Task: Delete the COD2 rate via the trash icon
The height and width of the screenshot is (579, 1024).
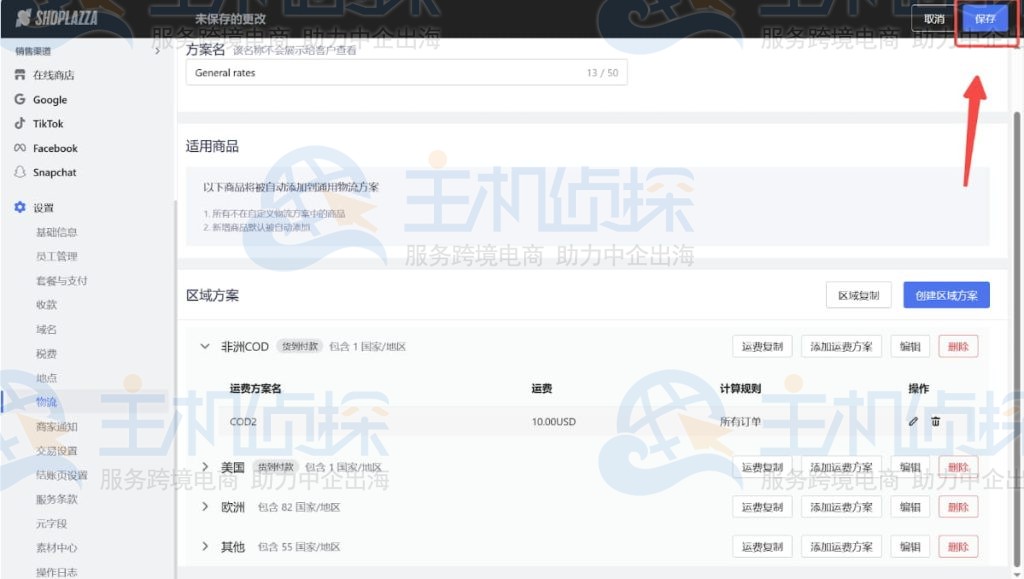Action: tap(935, 422)
